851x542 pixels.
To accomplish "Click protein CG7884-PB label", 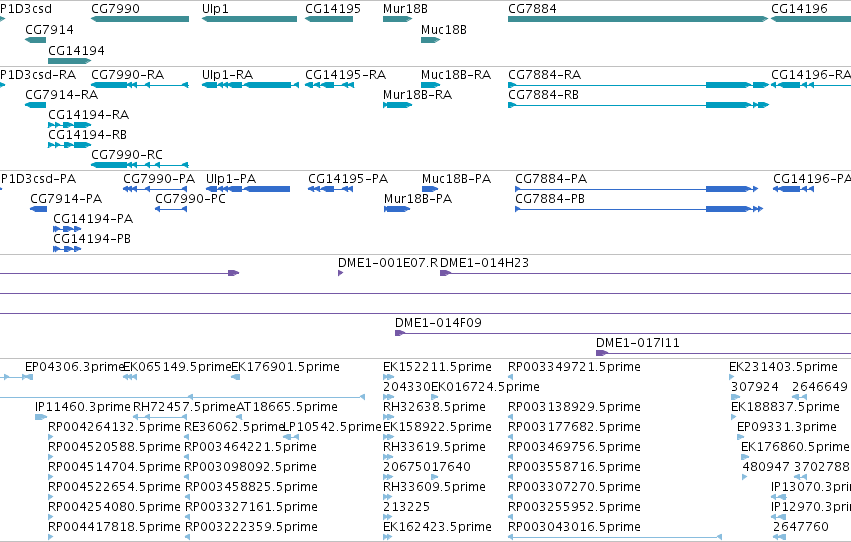I will pyautogui.click(x=550, y=199).
